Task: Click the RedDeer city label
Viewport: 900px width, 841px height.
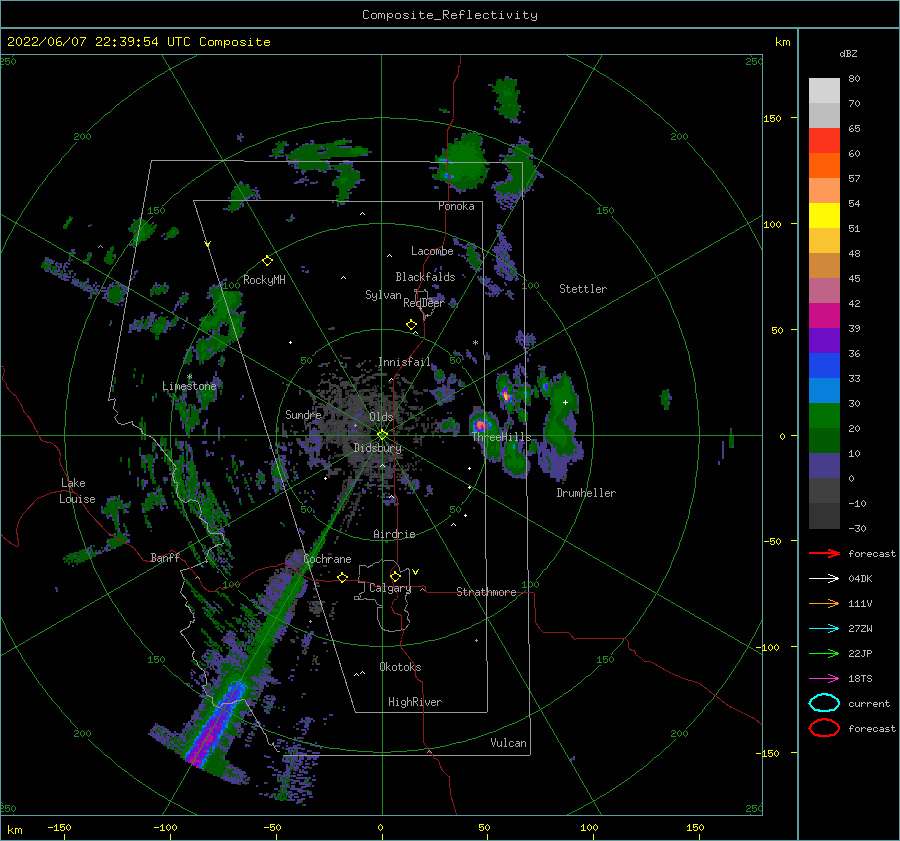Action: [424, 303]
